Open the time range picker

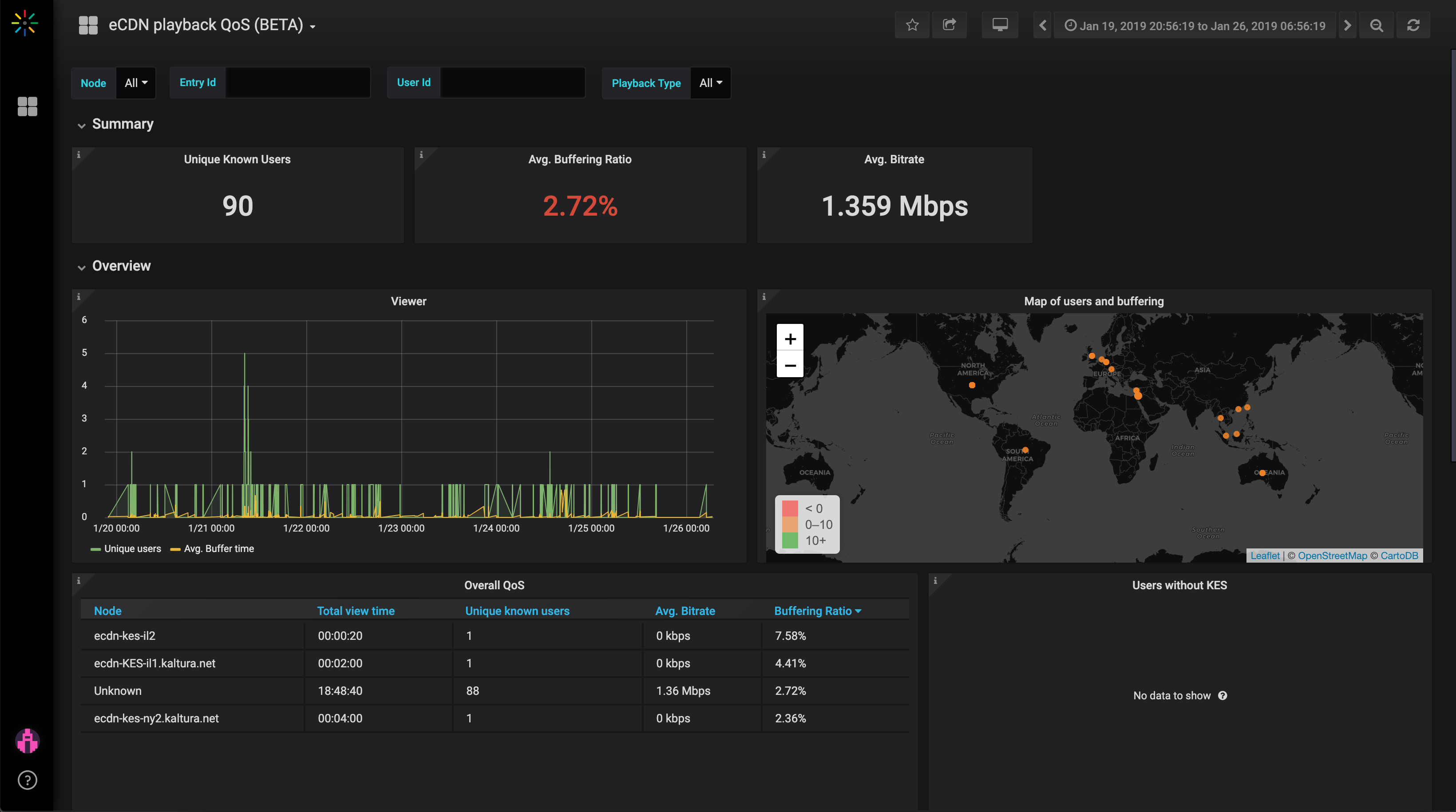(1195, 25)
